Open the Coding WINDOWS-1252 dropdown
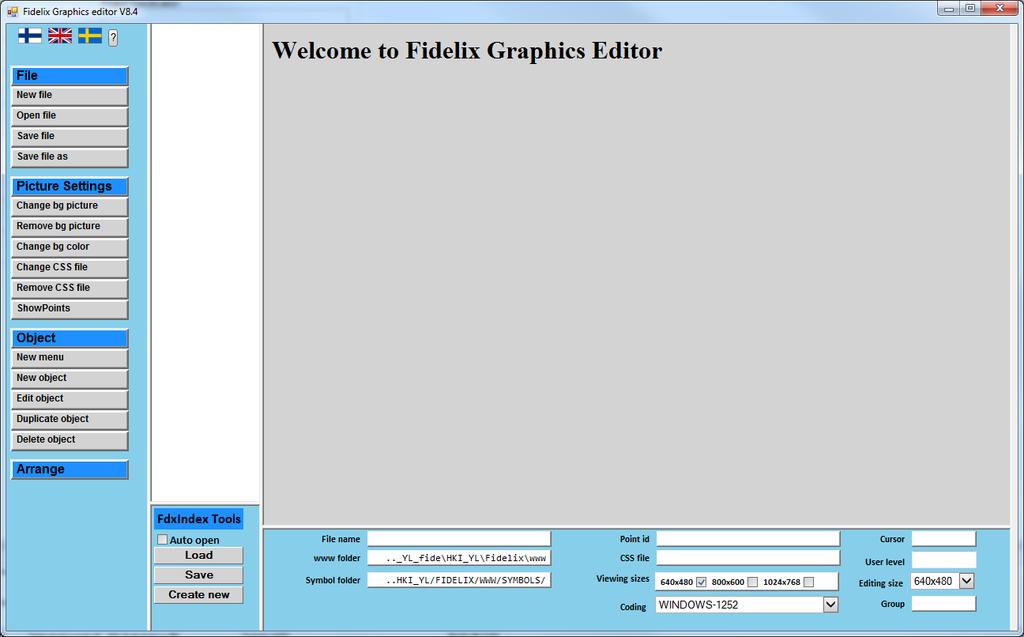Image resolution: width=1024 pixels, height=637 pixels. coord(830,605)
